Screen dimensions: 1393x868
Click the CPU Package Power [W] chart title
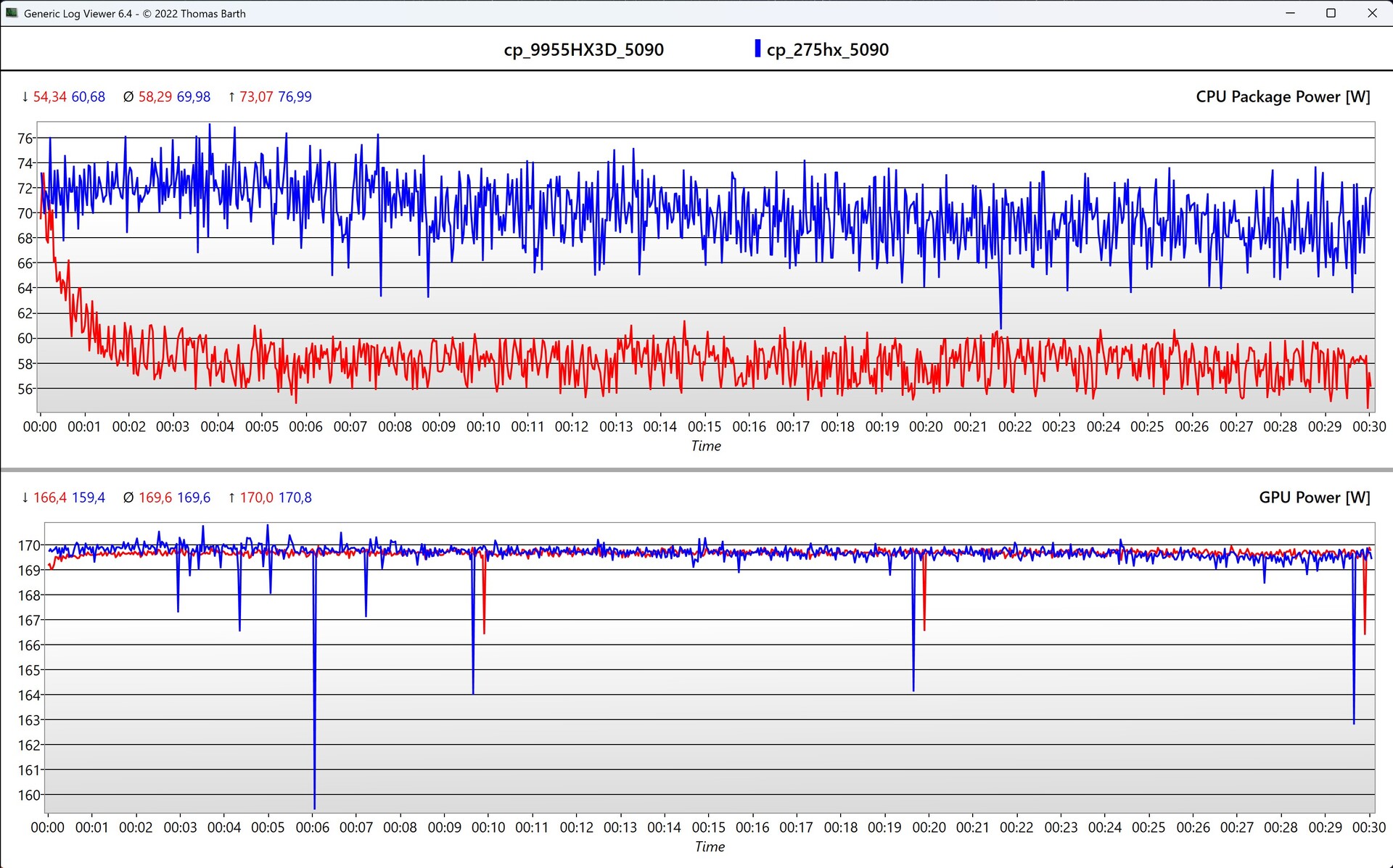pyautogui.click(x=1282, y=96)
